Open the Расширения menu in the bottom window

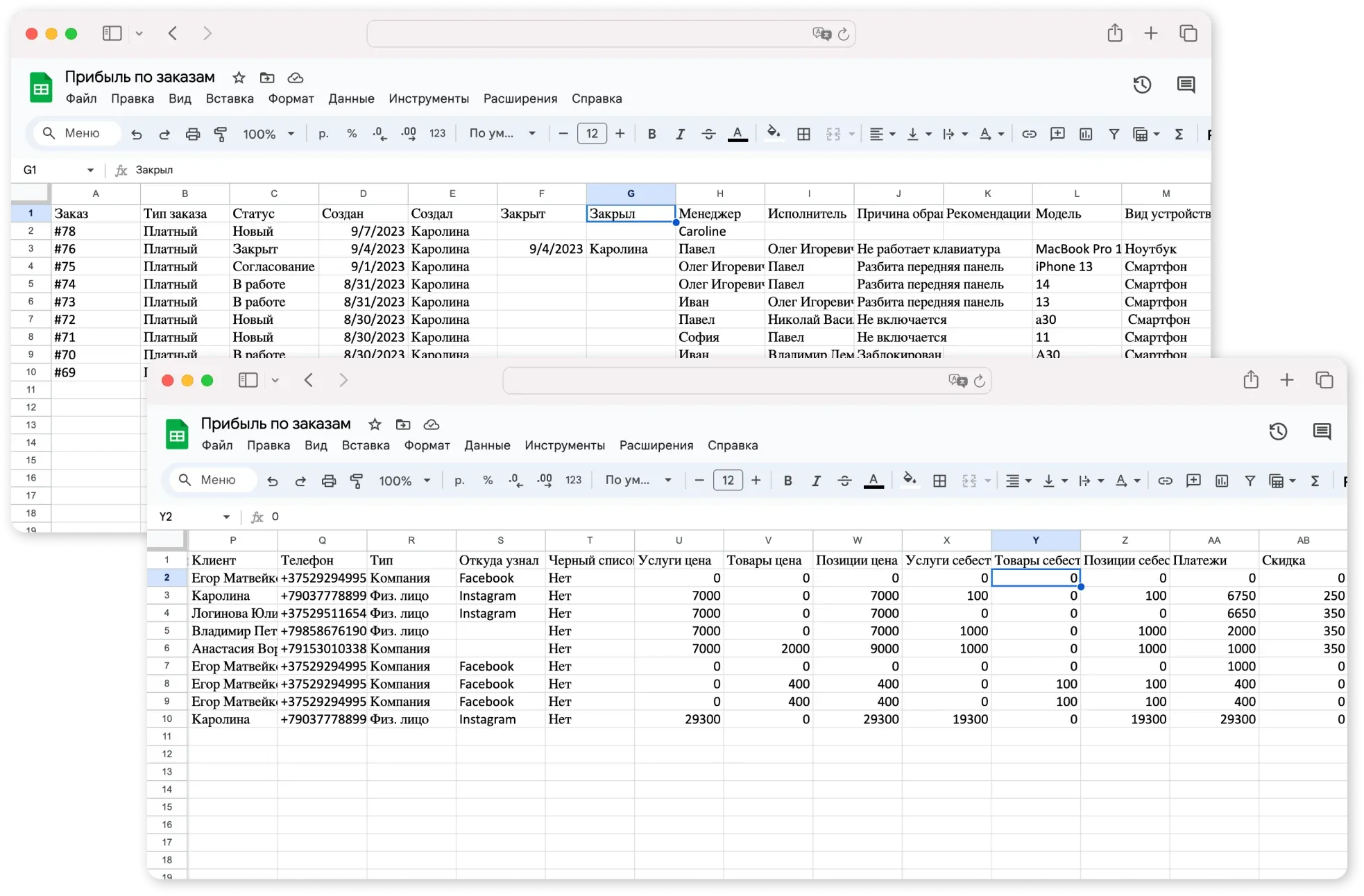656,445
